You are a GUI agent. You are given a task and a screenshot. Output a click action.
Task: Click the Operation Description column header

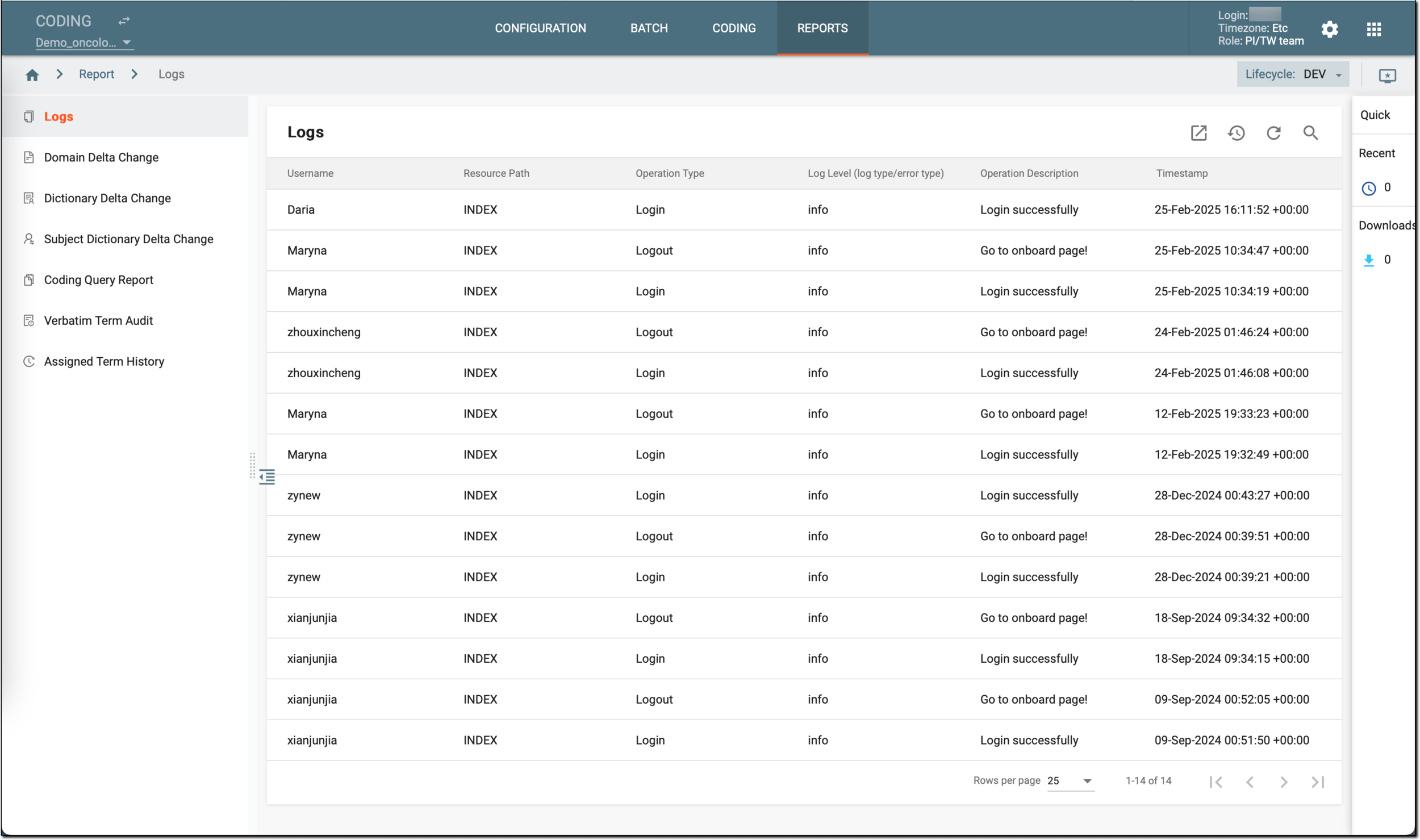pos(1029,173)
